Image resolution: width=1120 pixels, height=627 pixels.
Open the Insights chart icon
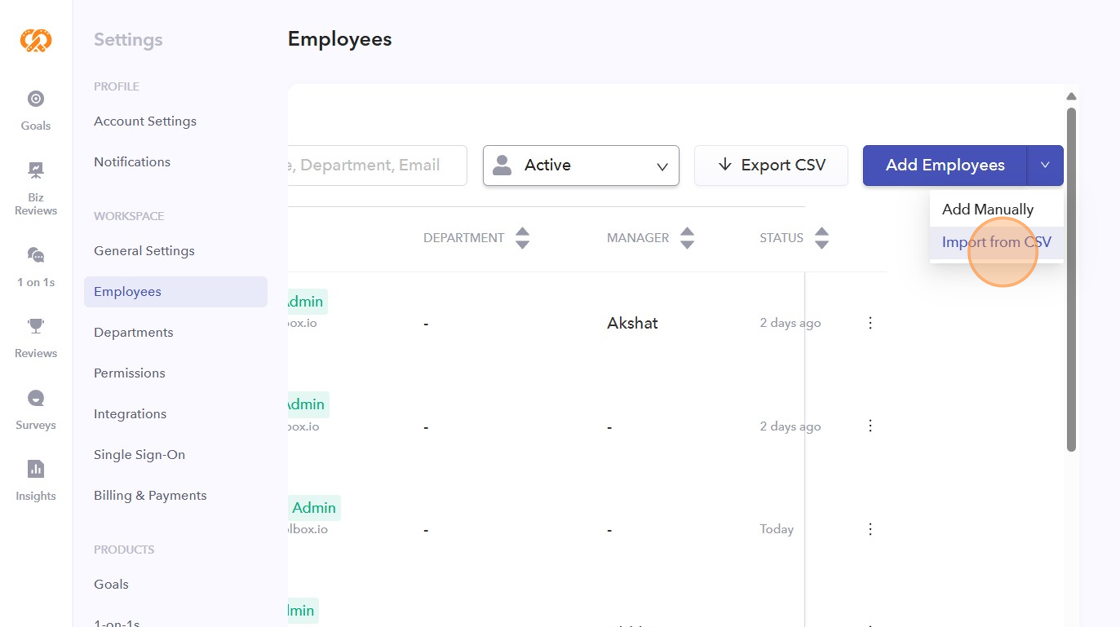click(x=36, y=469)
